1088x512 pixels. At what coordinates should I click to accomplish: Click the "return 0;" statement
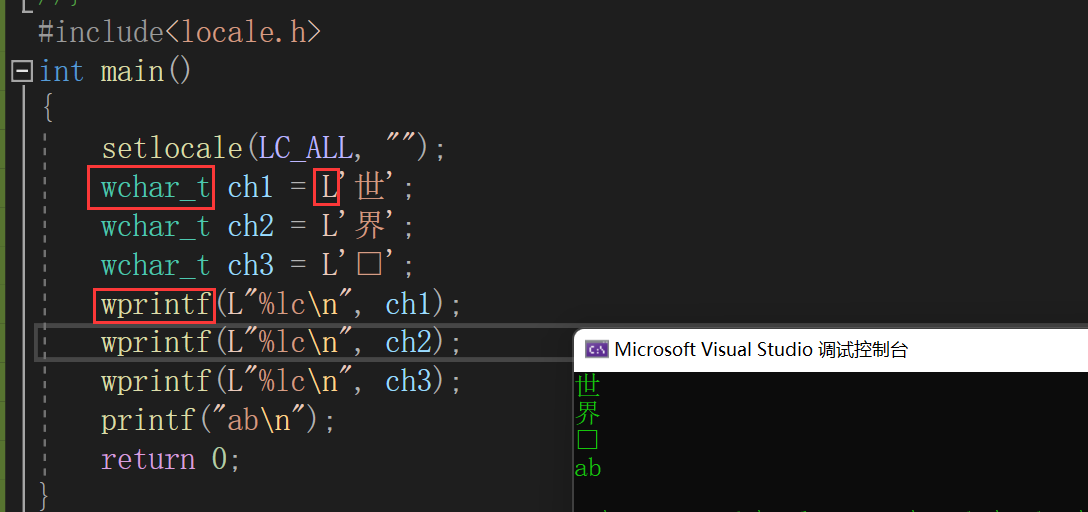171,460
